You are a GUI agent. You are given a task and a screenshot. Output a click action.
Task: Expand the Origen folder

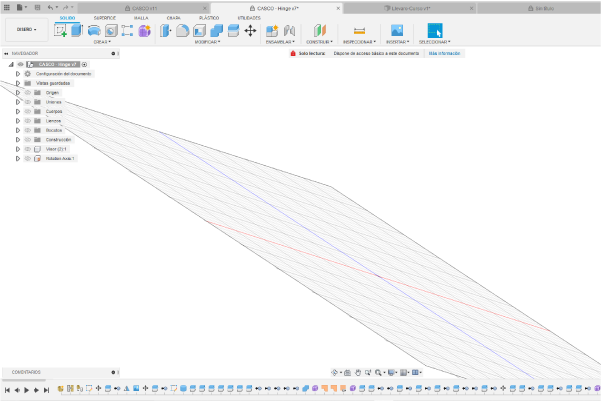point(18,92)
